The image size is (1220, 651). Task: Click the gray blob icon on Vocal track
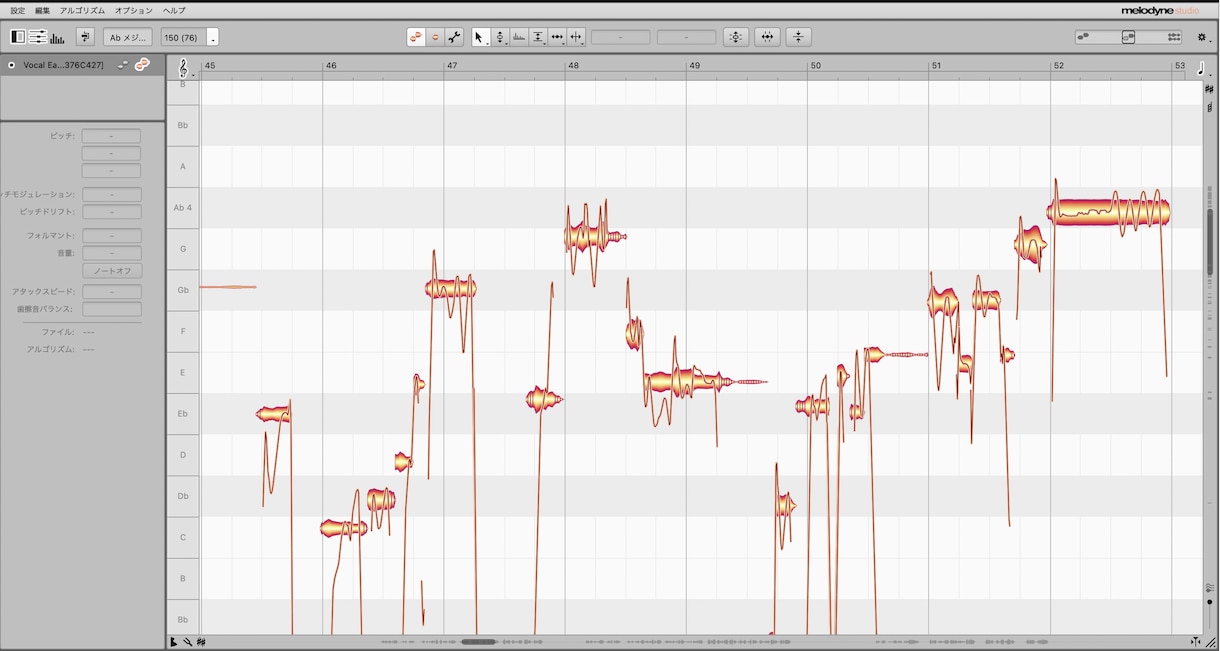click(x=123, y=65)
